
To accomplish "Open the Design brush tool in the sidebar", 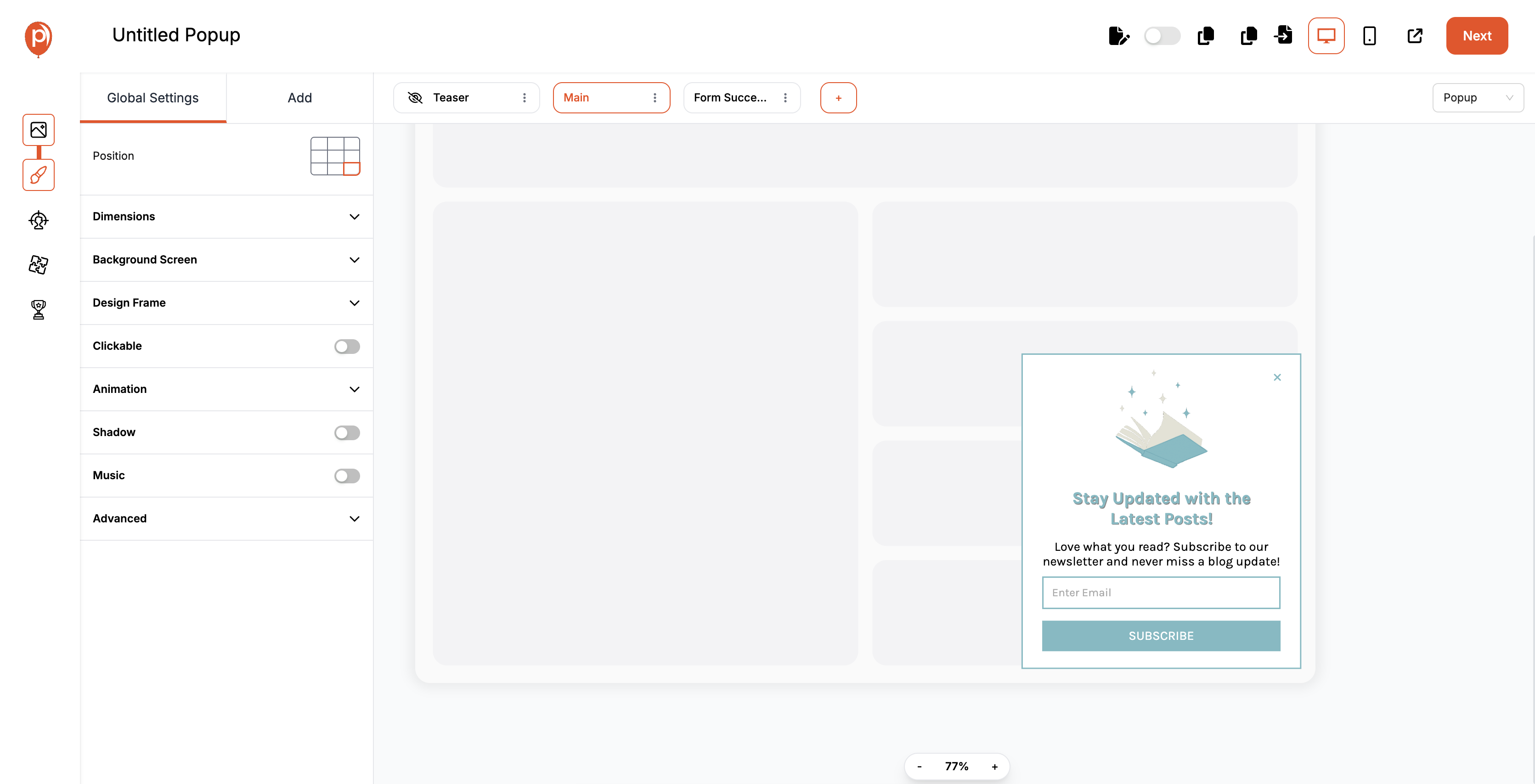I will (38, 175).
